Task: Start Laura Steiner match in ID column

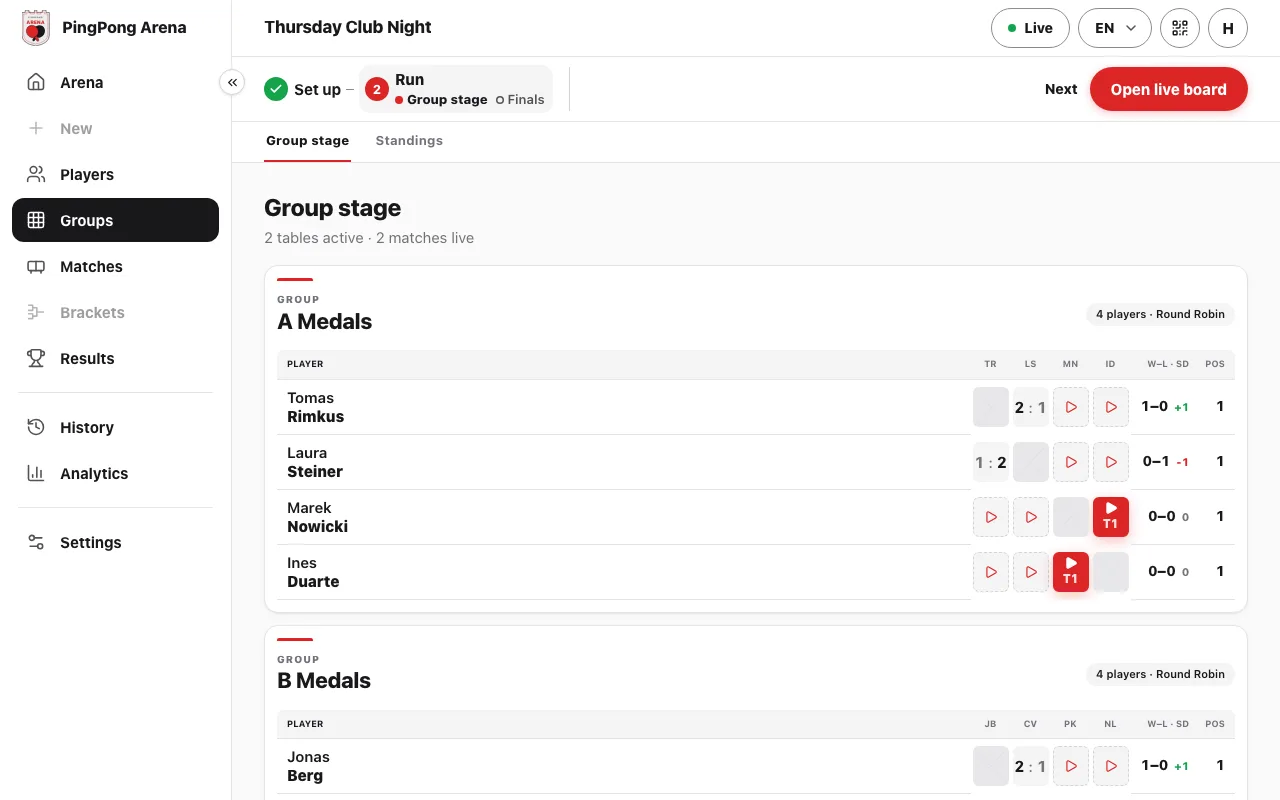Action: [1111, 462]
